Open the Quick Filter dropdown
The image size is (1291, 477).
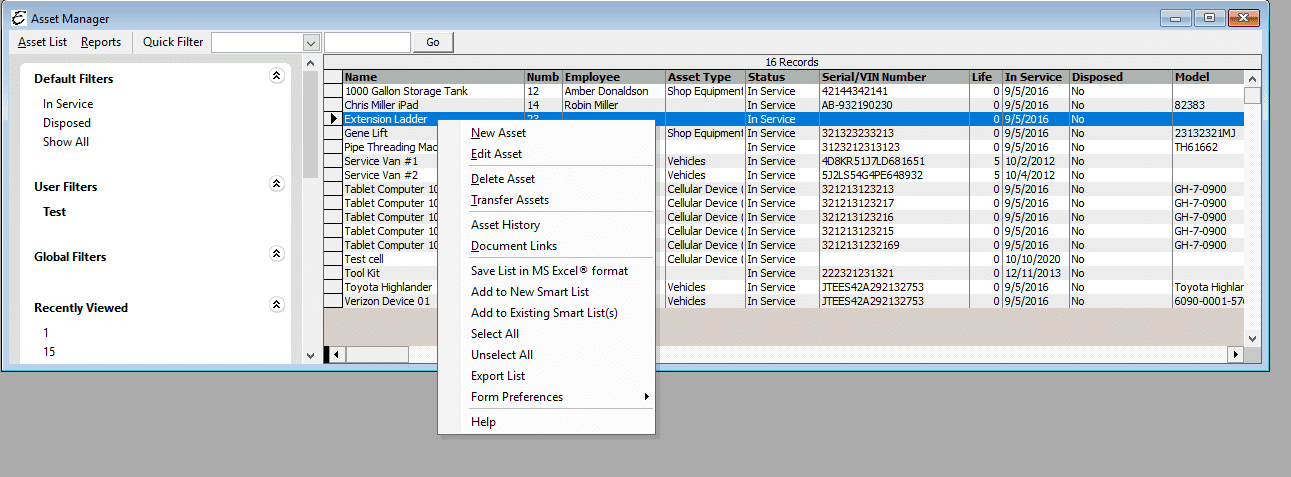pos(311,42)
